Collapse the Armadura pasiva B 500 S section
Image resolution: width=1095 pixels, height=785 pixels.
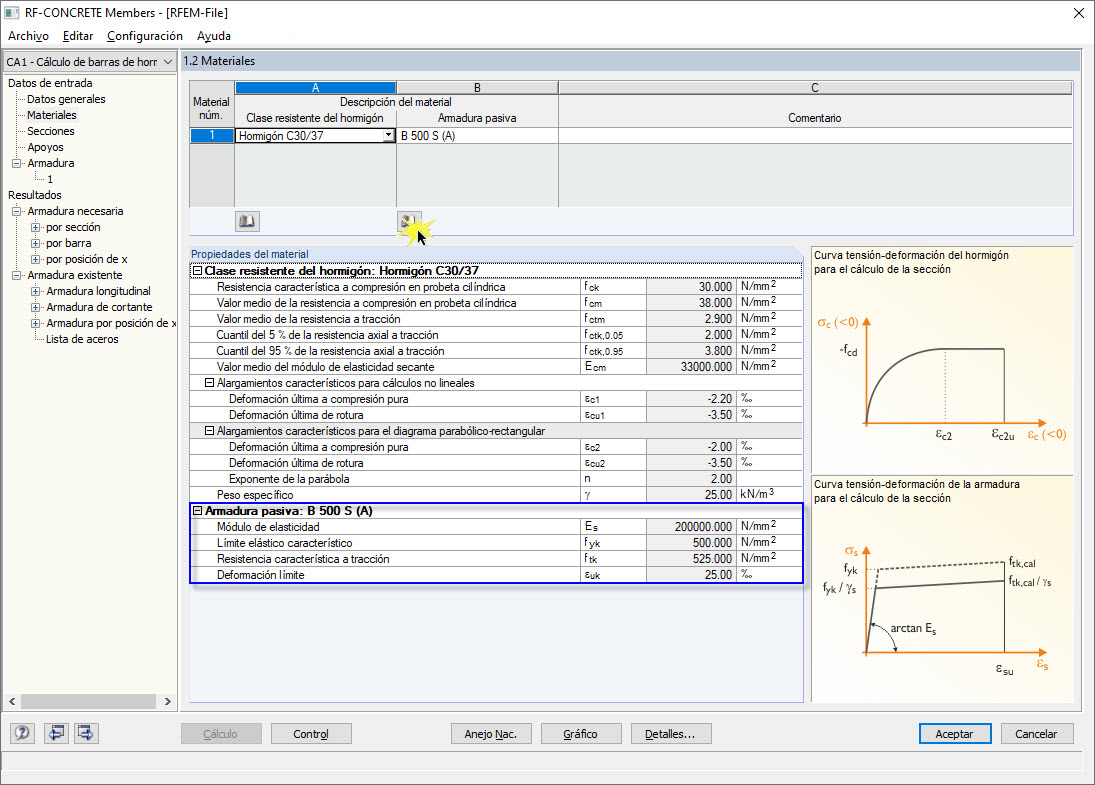(198, 511)
